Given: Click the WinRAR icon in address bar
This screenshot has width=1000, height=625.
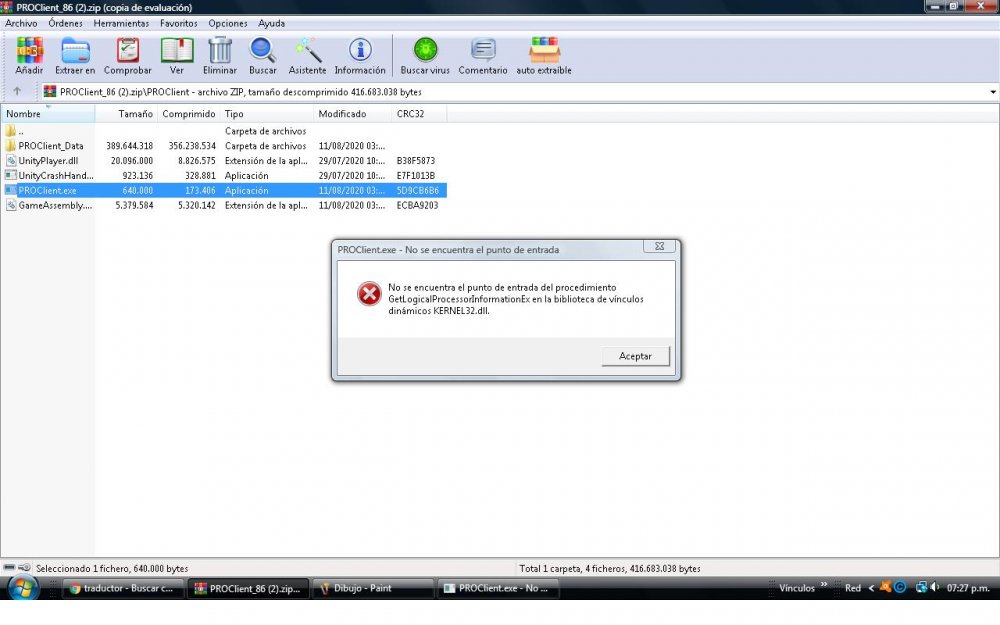Looking at the screenshot, I should [50, 91].
